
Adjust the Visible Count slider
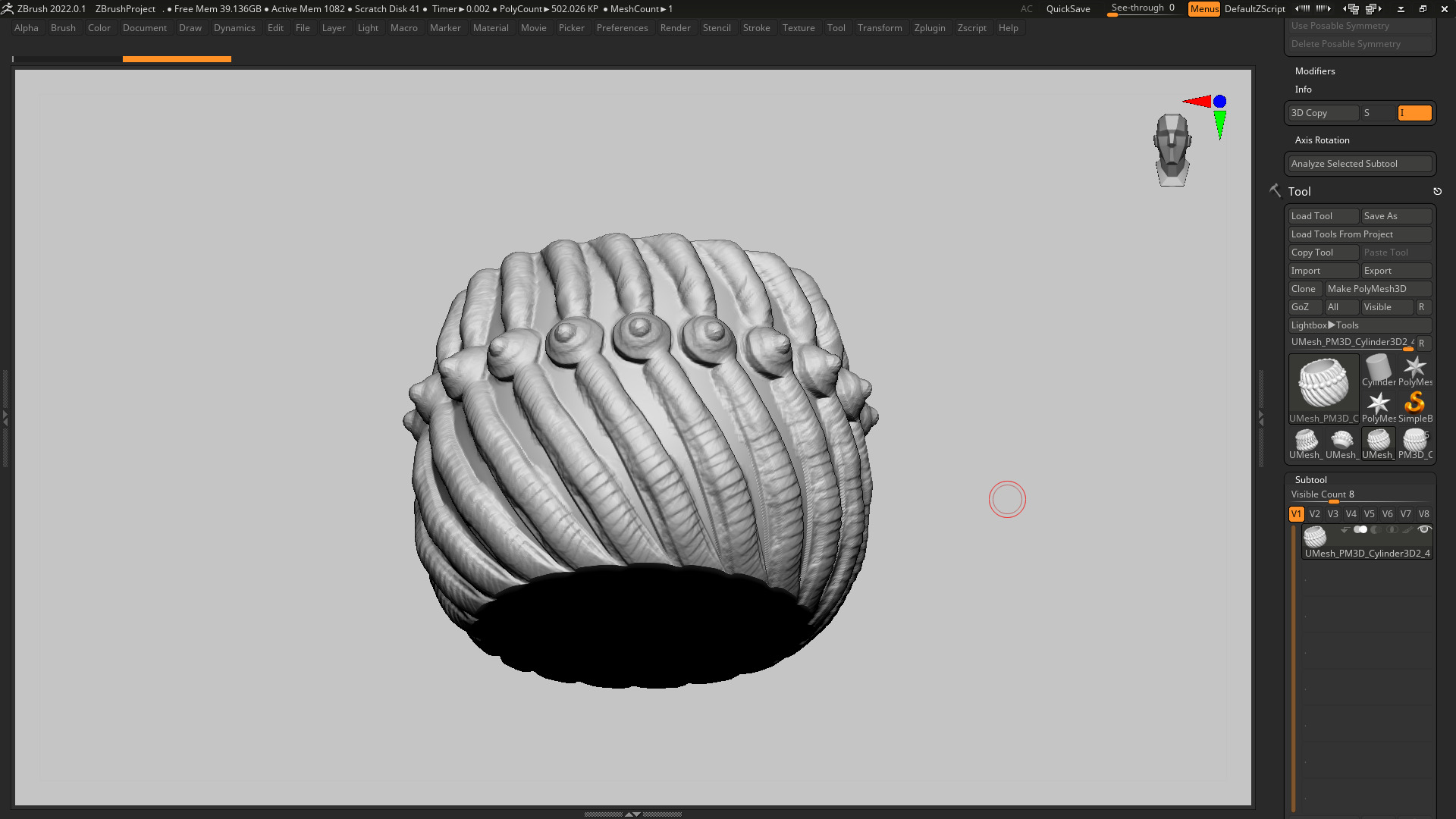[x=1360, y=495]
